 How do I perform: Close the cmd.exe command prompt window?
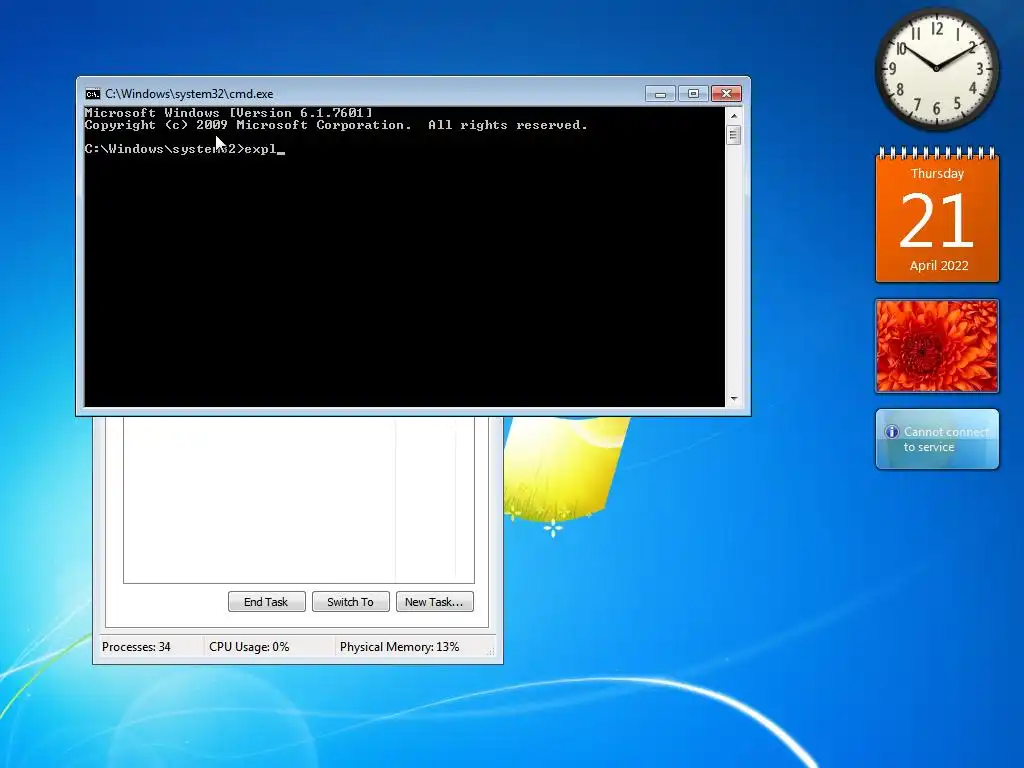pyautogui.click(x=726, y=94)
